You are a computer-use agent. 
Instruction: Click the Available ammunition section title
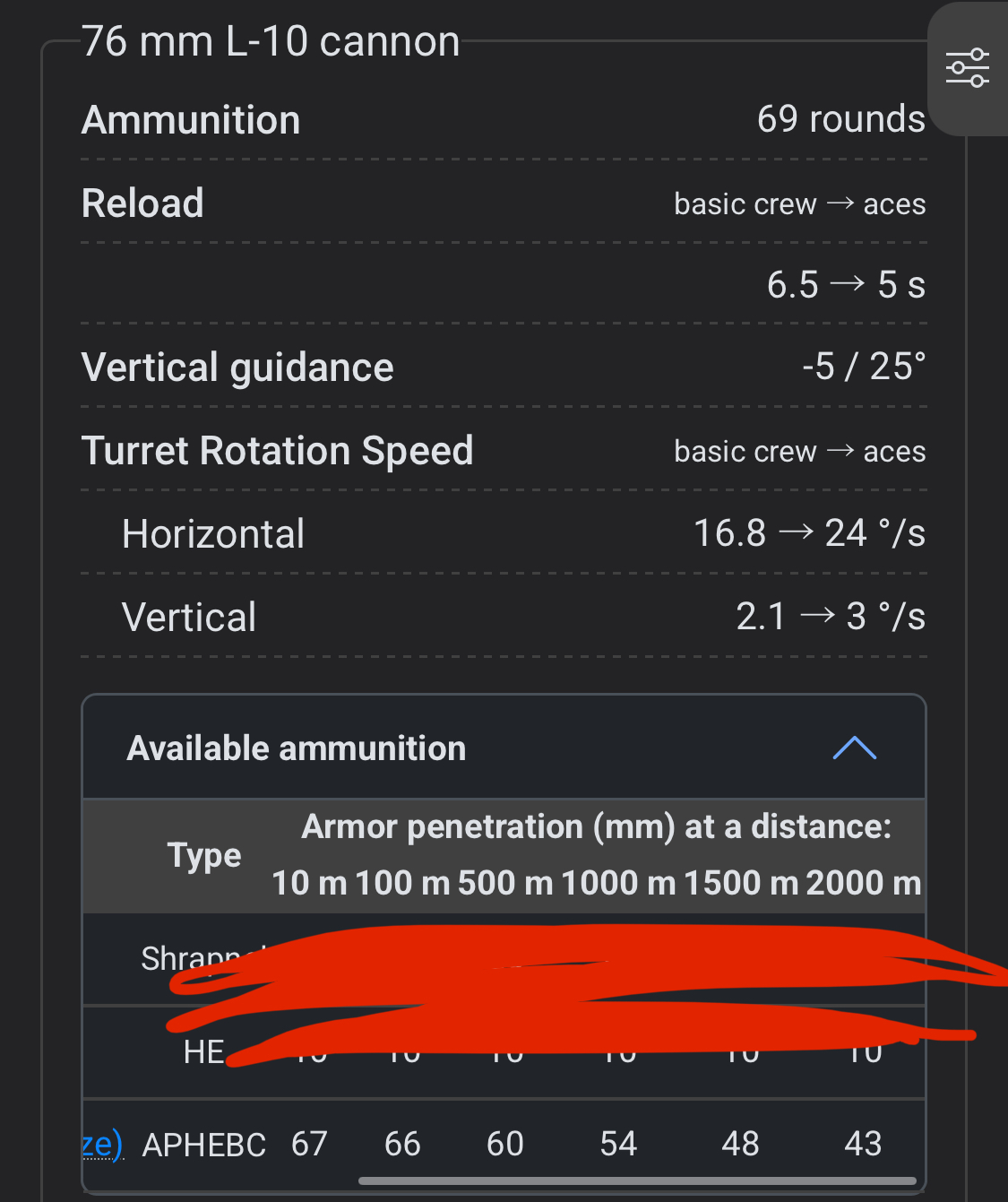(x=297, y=748)
